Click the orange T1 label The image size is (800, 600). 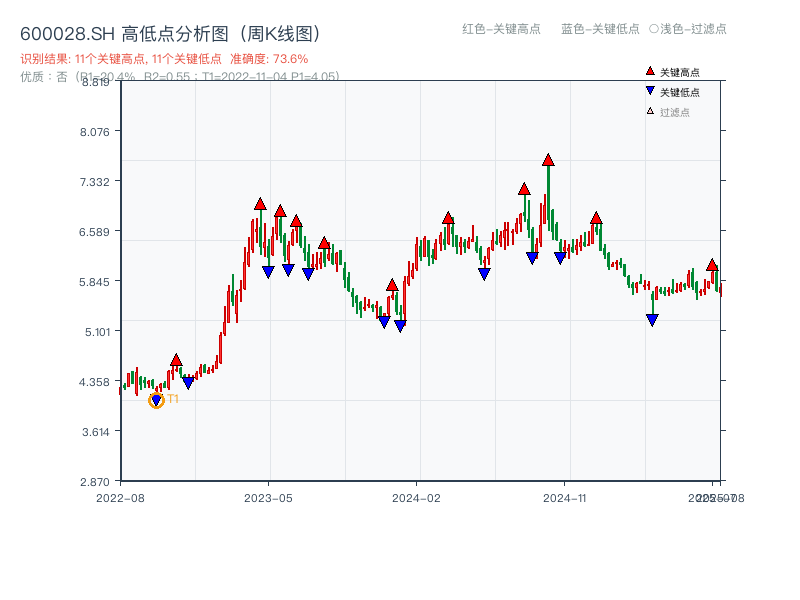pos(173,398)
